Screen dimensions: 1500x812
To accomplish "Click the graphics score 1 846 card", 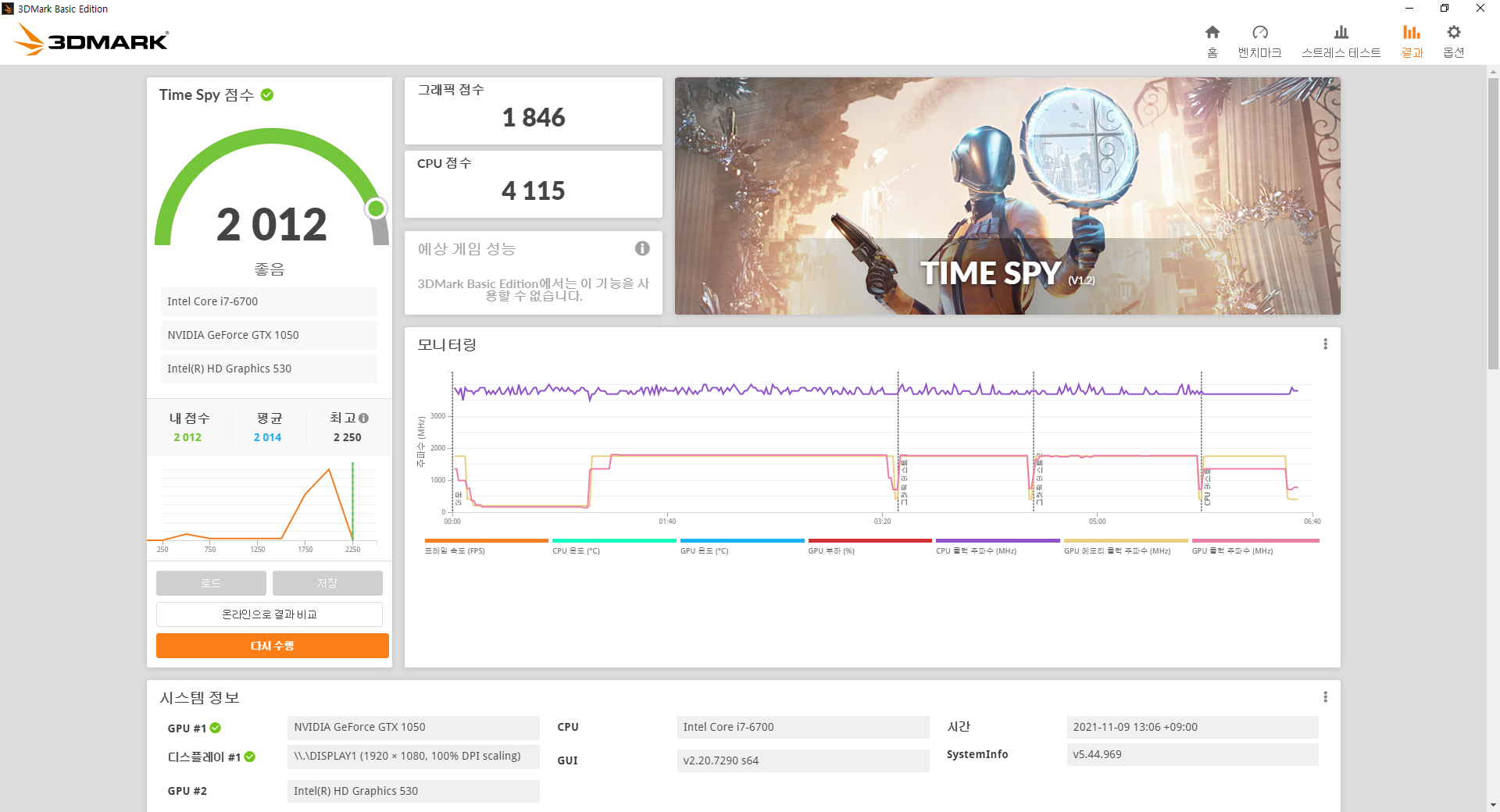I will pyautogui.click(x=534, y=110).
